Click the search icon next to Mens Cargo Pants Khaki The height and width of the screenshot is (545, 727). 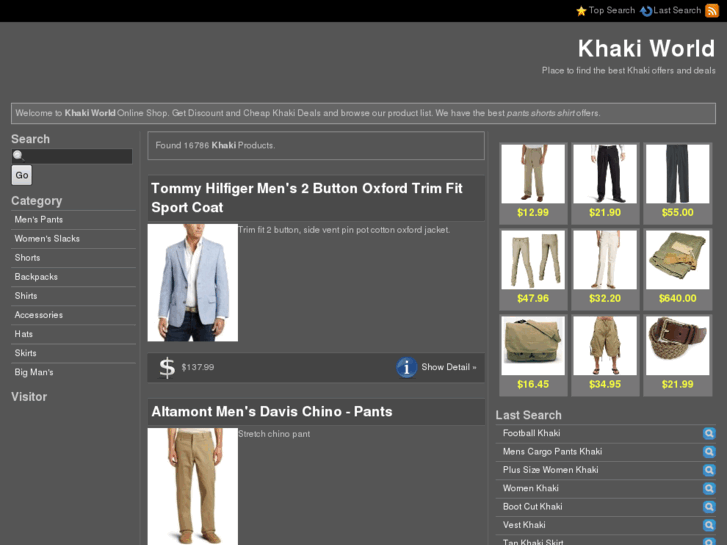[709, 452]
